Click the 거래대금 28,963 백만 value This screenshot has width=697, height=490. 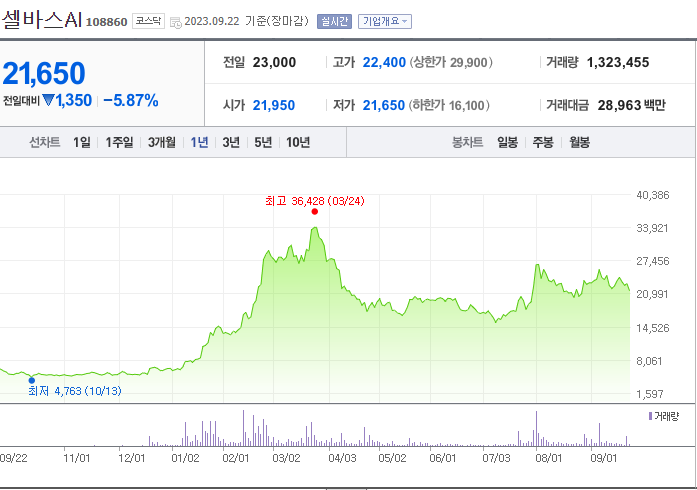pyautogui.click(x=632, y=105)
